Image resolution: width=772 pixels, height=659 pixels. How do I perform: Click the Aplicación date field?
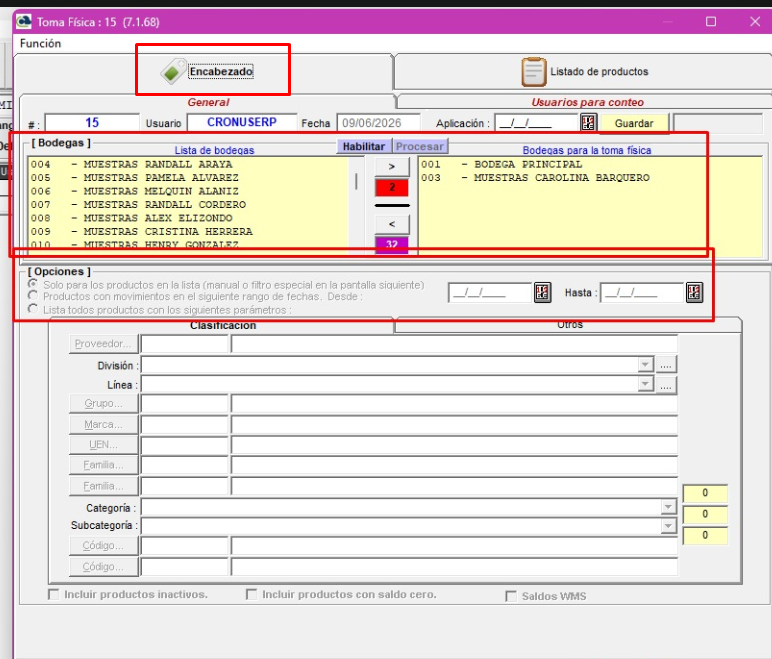(x=536, y=123)
